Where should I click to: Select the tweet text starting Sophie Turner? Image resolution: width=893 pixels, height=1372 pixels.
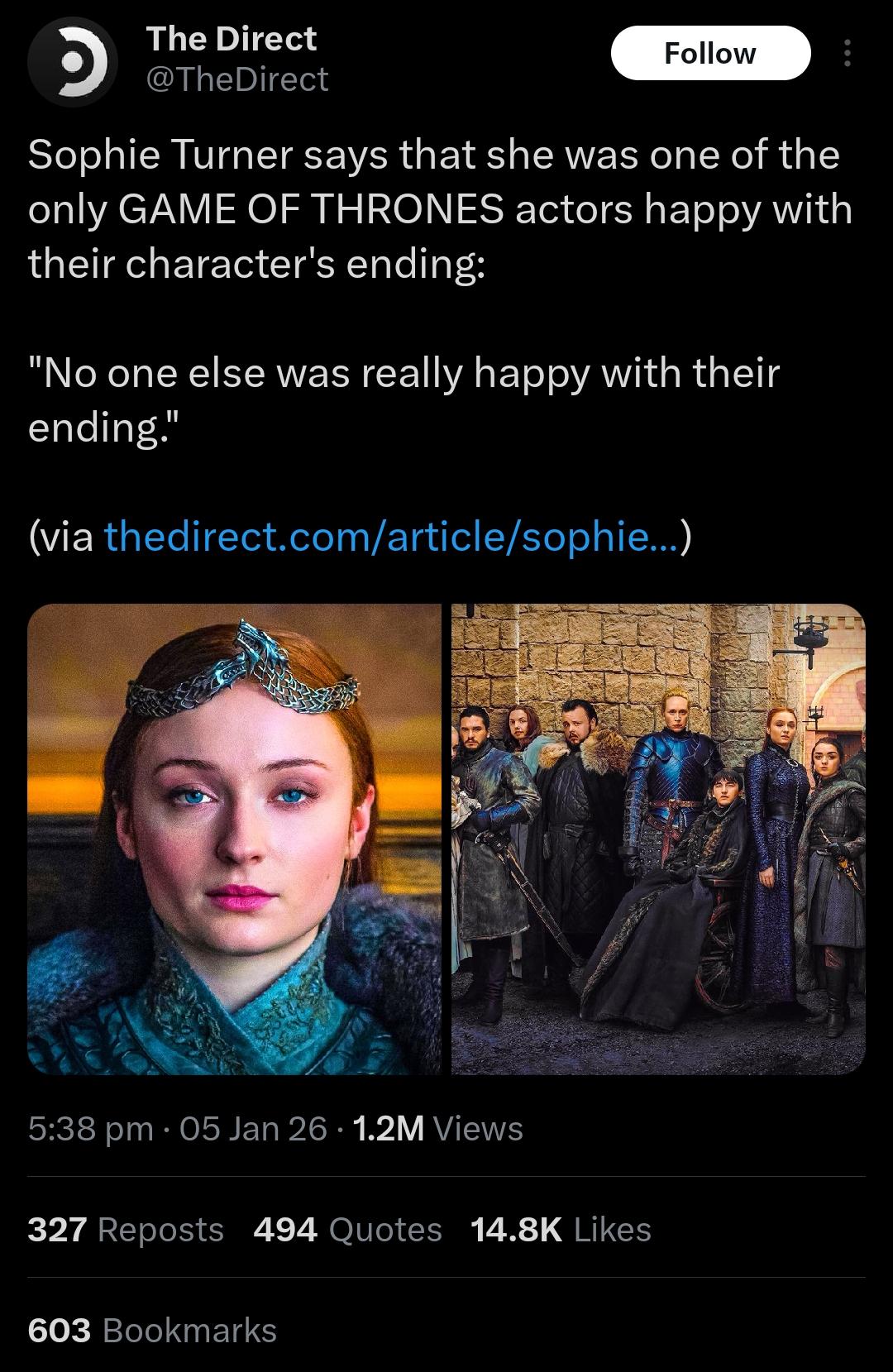(440, 208)
